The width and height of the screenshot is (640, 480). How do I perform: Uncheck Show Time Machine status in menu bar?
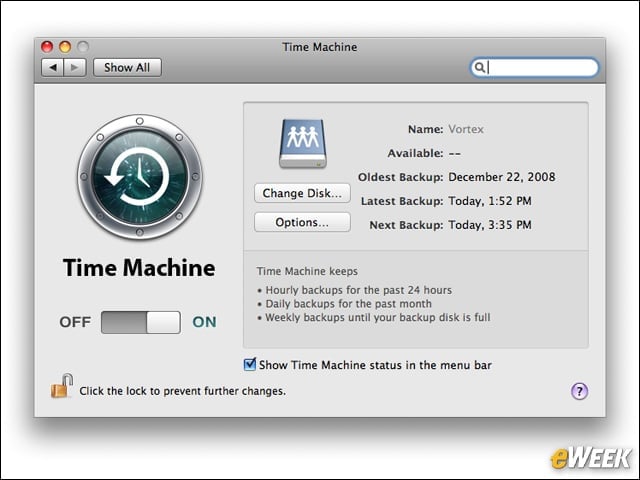(x=249, y=364)
